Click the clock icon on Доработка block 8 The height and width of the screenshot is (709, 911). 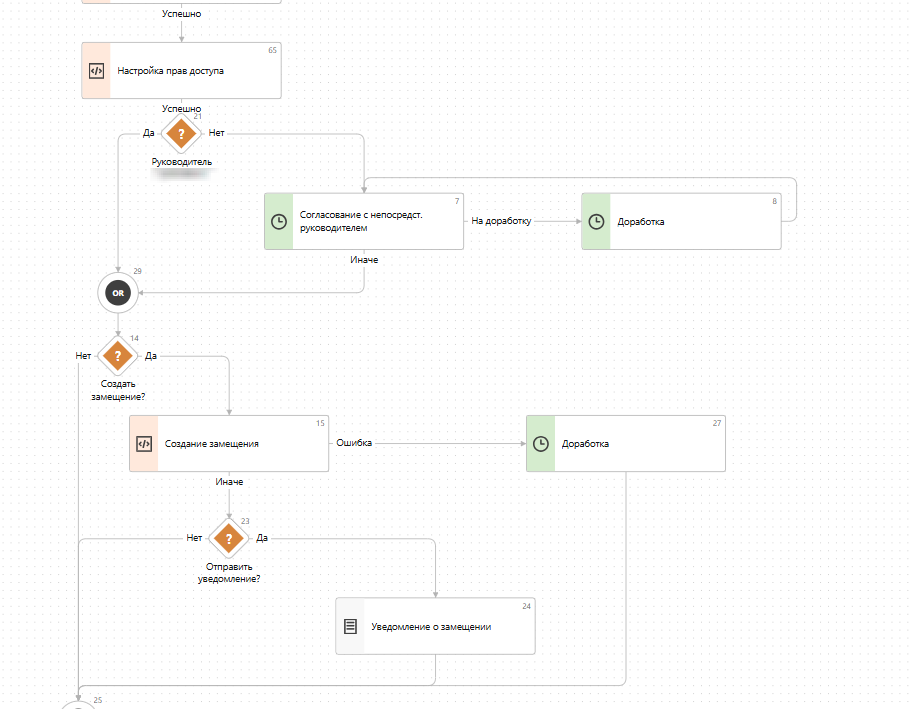coord(596,222)
